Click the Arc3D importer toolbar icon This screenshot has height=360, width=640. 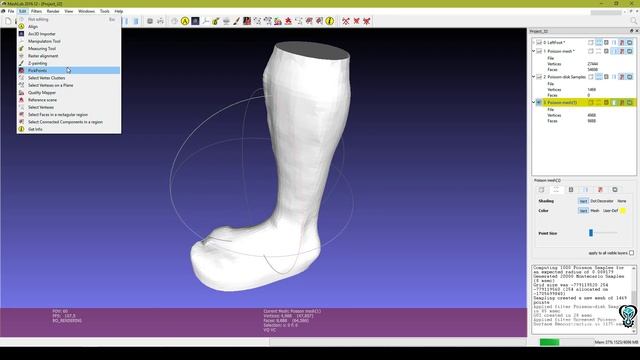(195, 21)
